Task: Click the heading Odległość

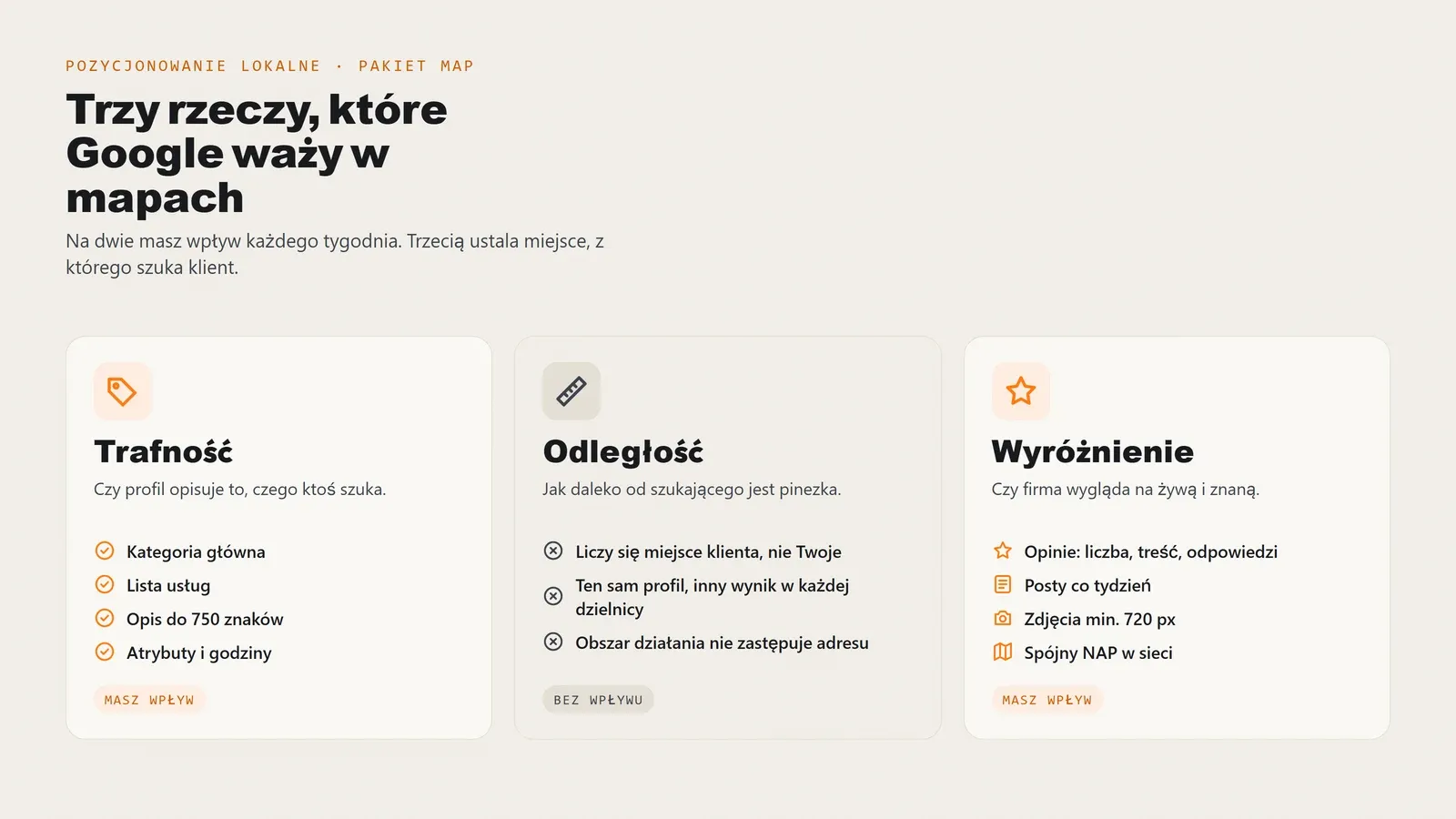Action: point(623,451)
